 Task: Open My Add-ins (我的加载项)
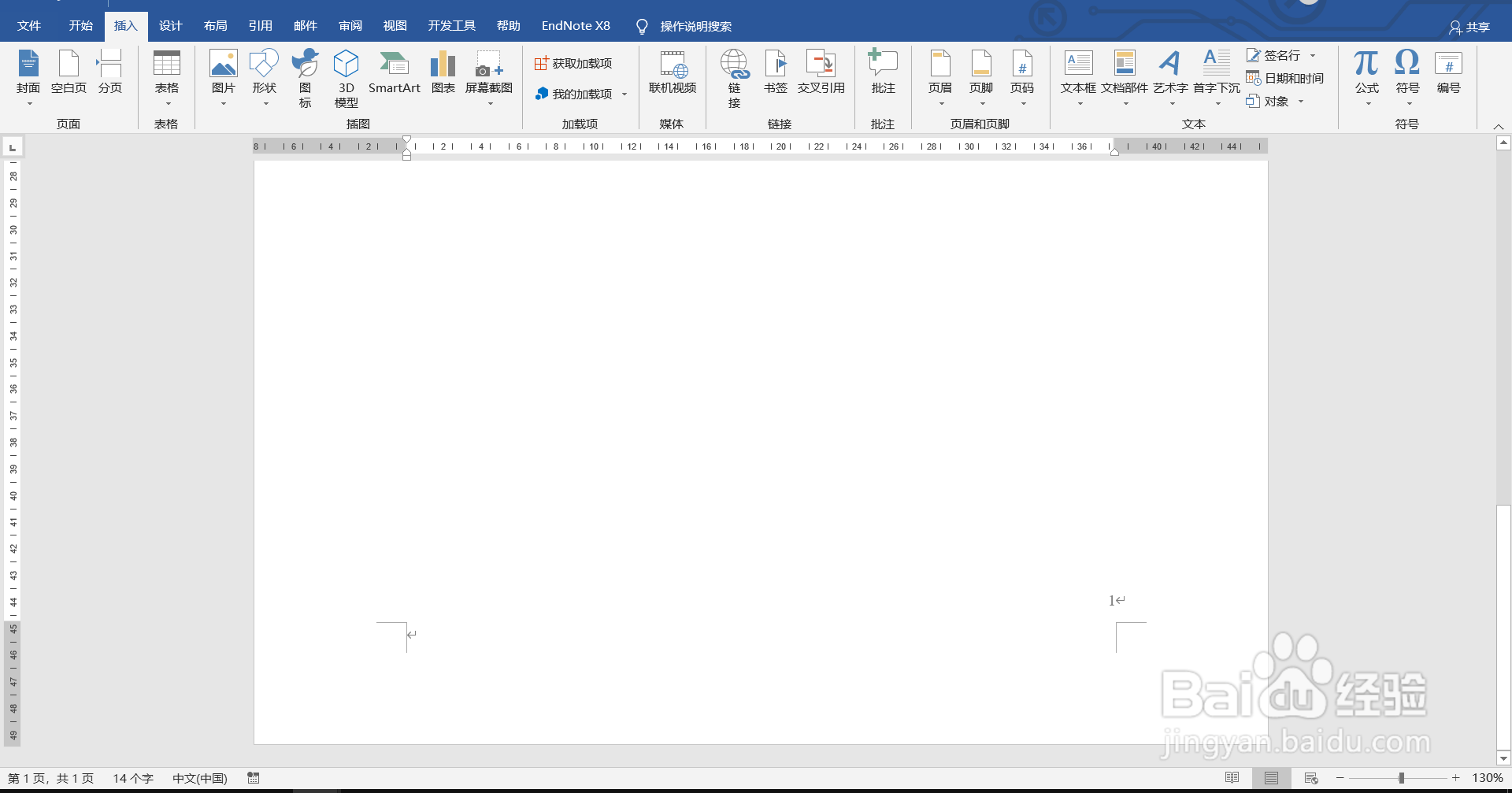tap(573, 94)
